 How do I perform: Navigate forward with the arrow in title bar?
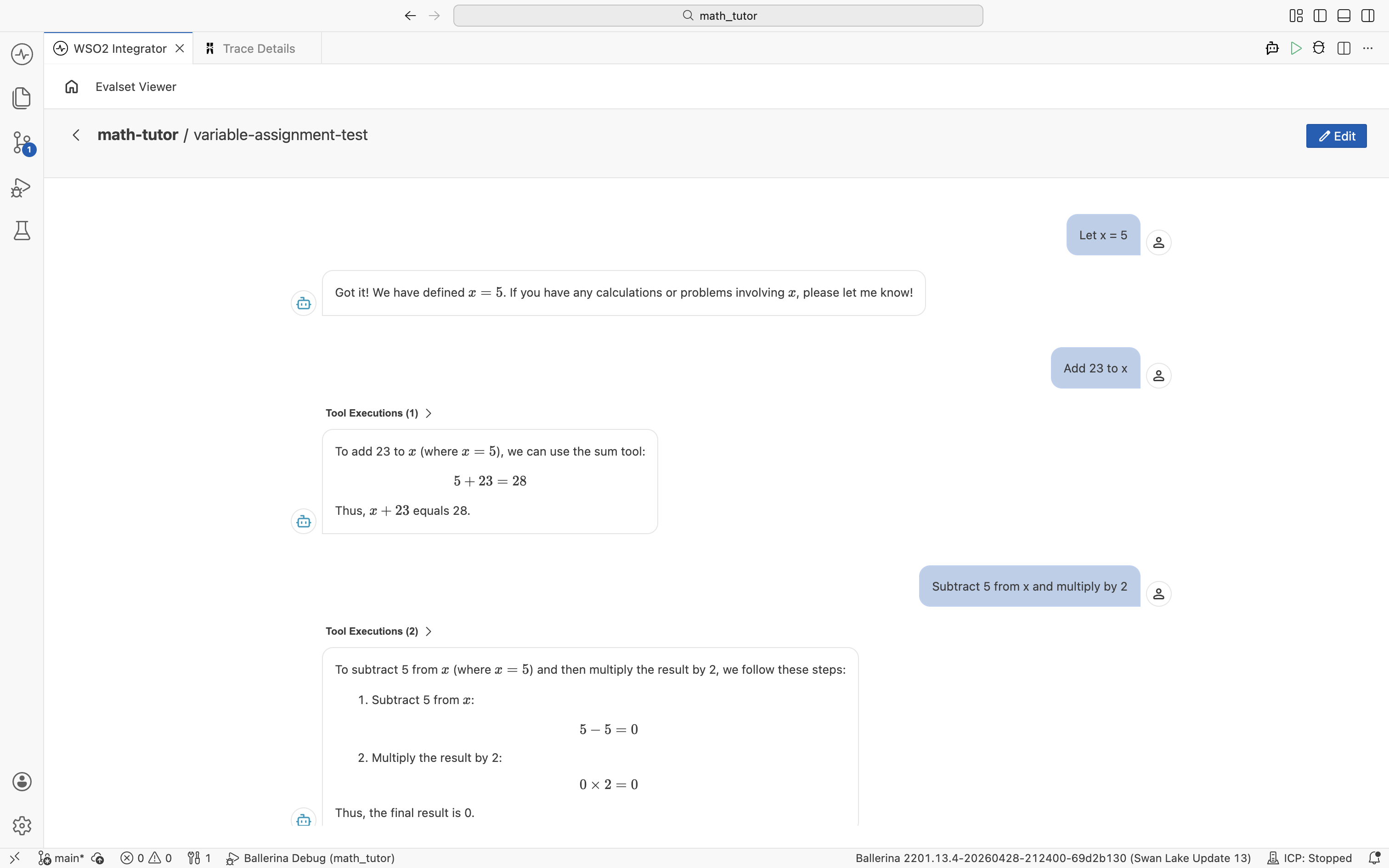(435, 16)
